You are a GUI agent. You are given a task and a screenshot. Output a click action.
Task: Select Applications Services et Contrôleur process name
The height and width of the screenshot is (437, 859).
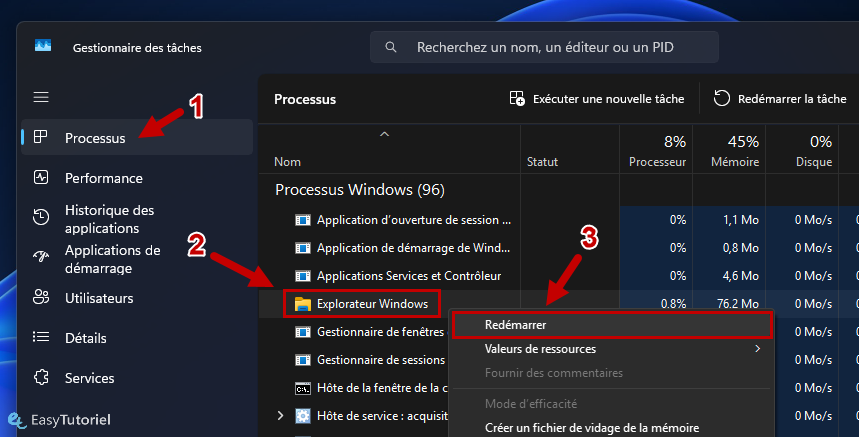(x=409, y=276)
